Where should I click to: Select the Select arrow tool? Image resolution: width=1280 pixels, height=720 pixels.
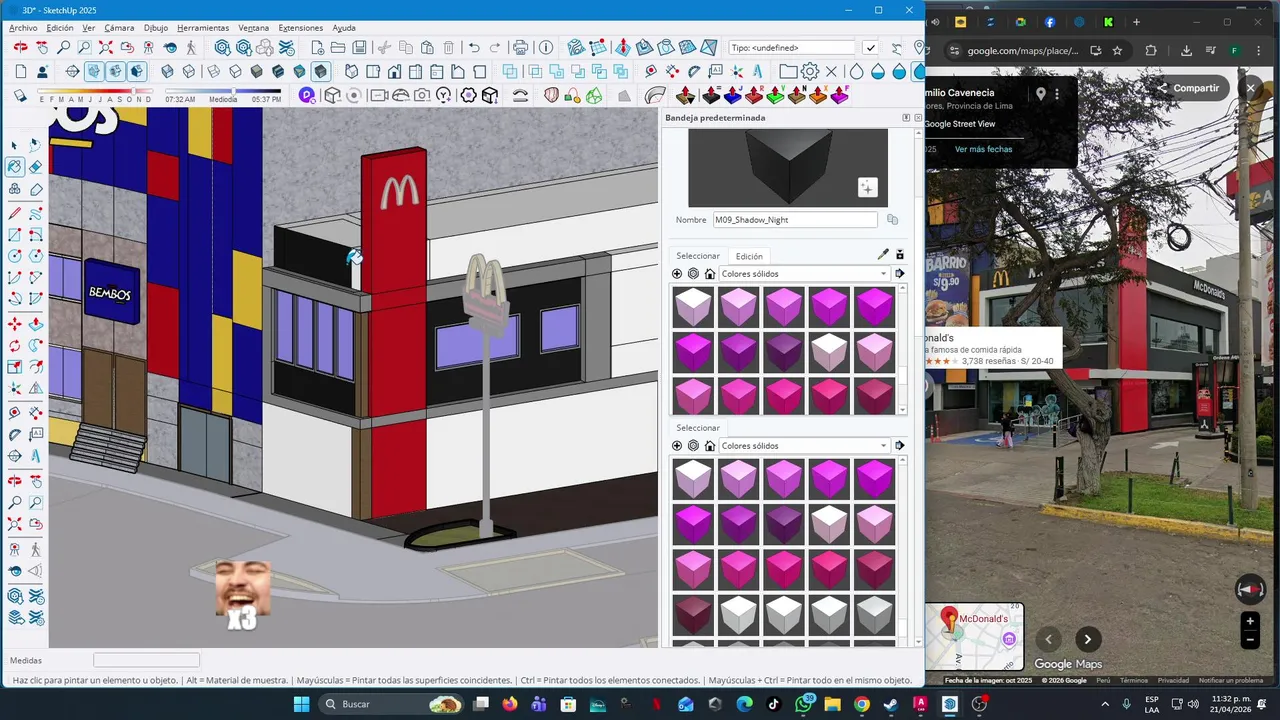coord(15,145)
